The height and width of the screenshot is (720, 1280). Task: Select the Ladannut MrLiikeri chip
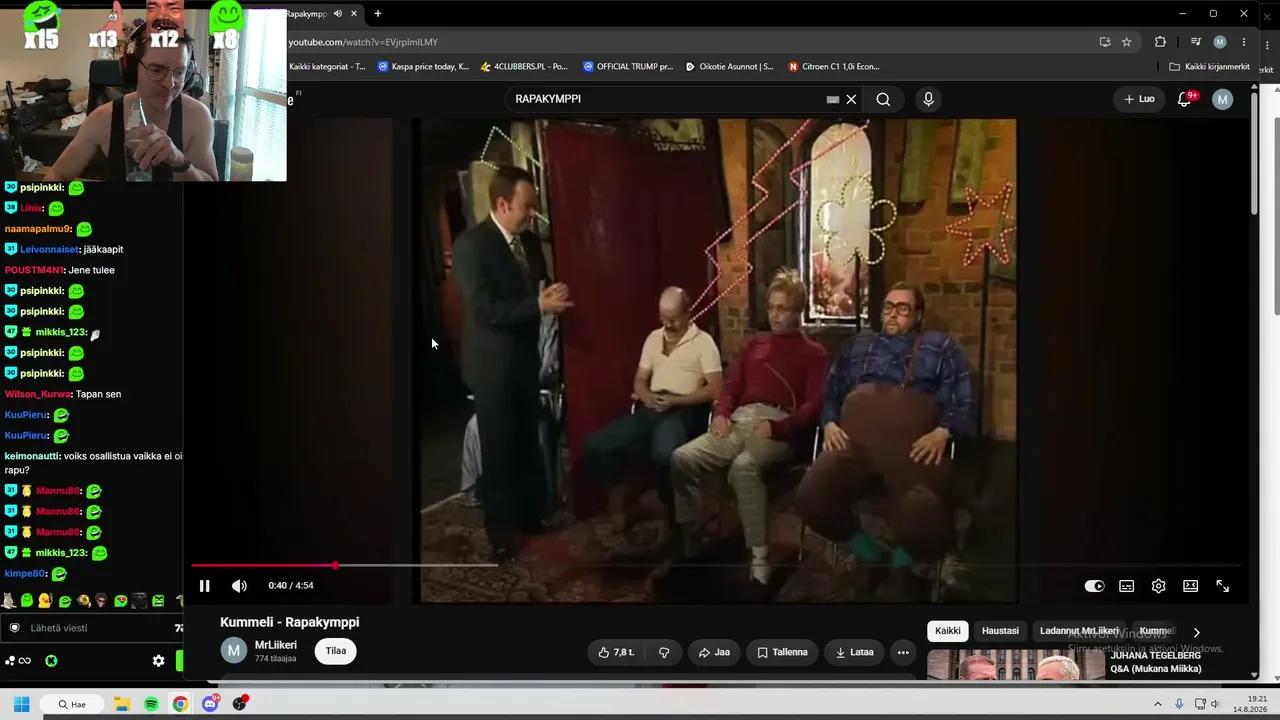[1079, 631]
